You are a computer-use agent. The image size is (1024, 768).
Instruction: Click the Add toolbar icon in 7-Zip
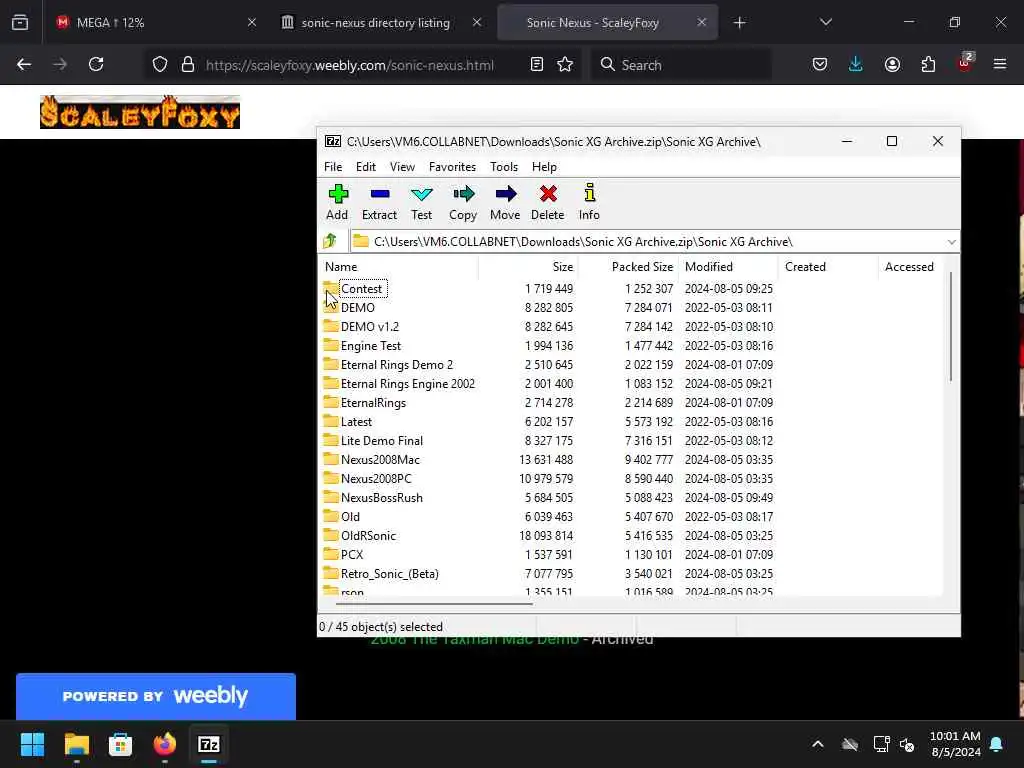point(337,202)
